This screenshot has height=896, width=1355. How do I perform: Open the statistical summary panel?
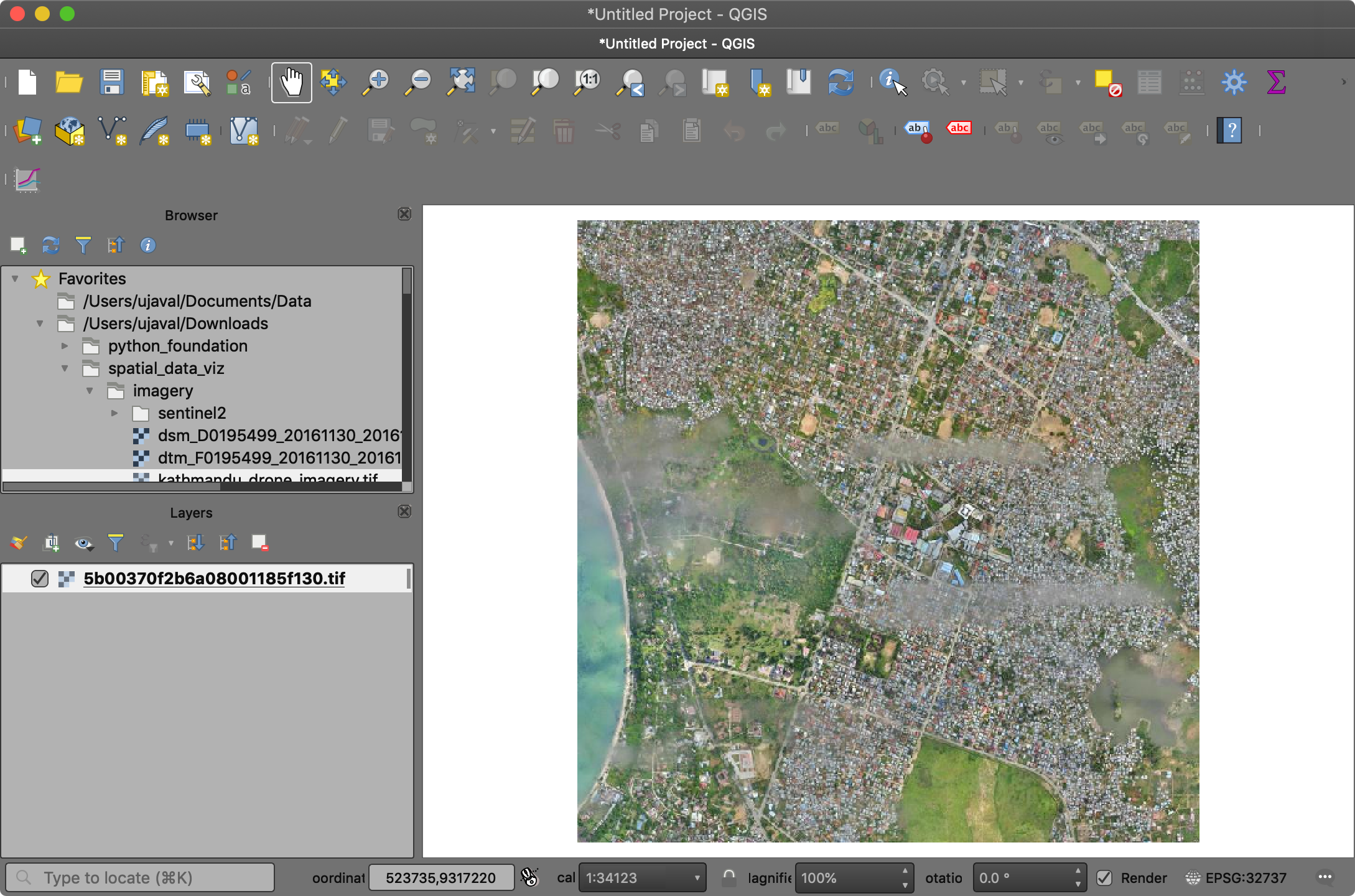click(x=1277, y=82)
